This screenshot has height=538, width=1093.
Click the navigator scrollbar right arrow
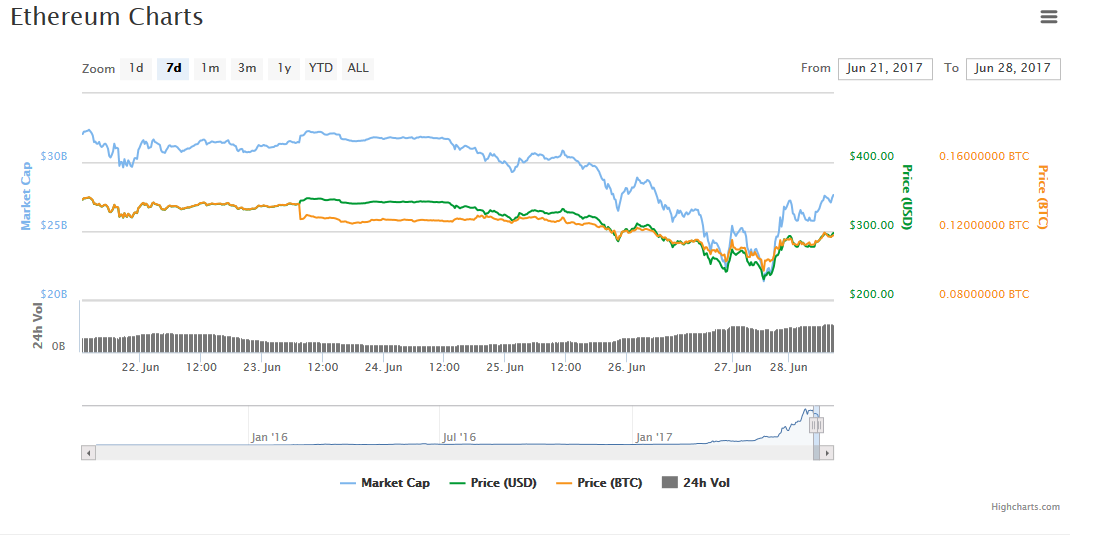pos(827,453)
